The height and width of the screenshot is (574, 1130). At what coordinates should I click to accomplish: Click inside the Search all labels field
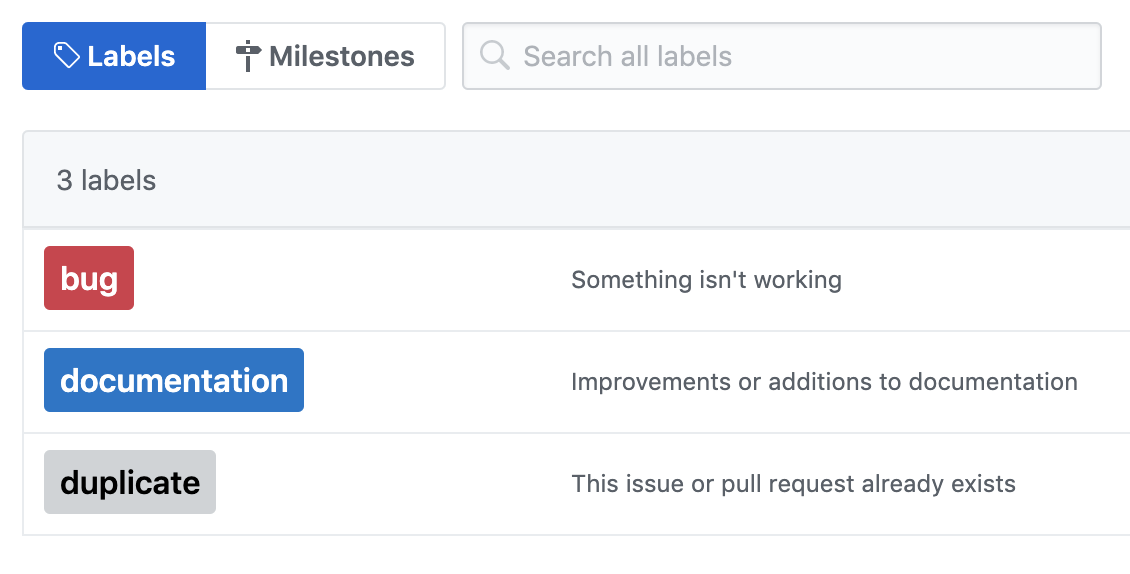click(x=782, y=56)
